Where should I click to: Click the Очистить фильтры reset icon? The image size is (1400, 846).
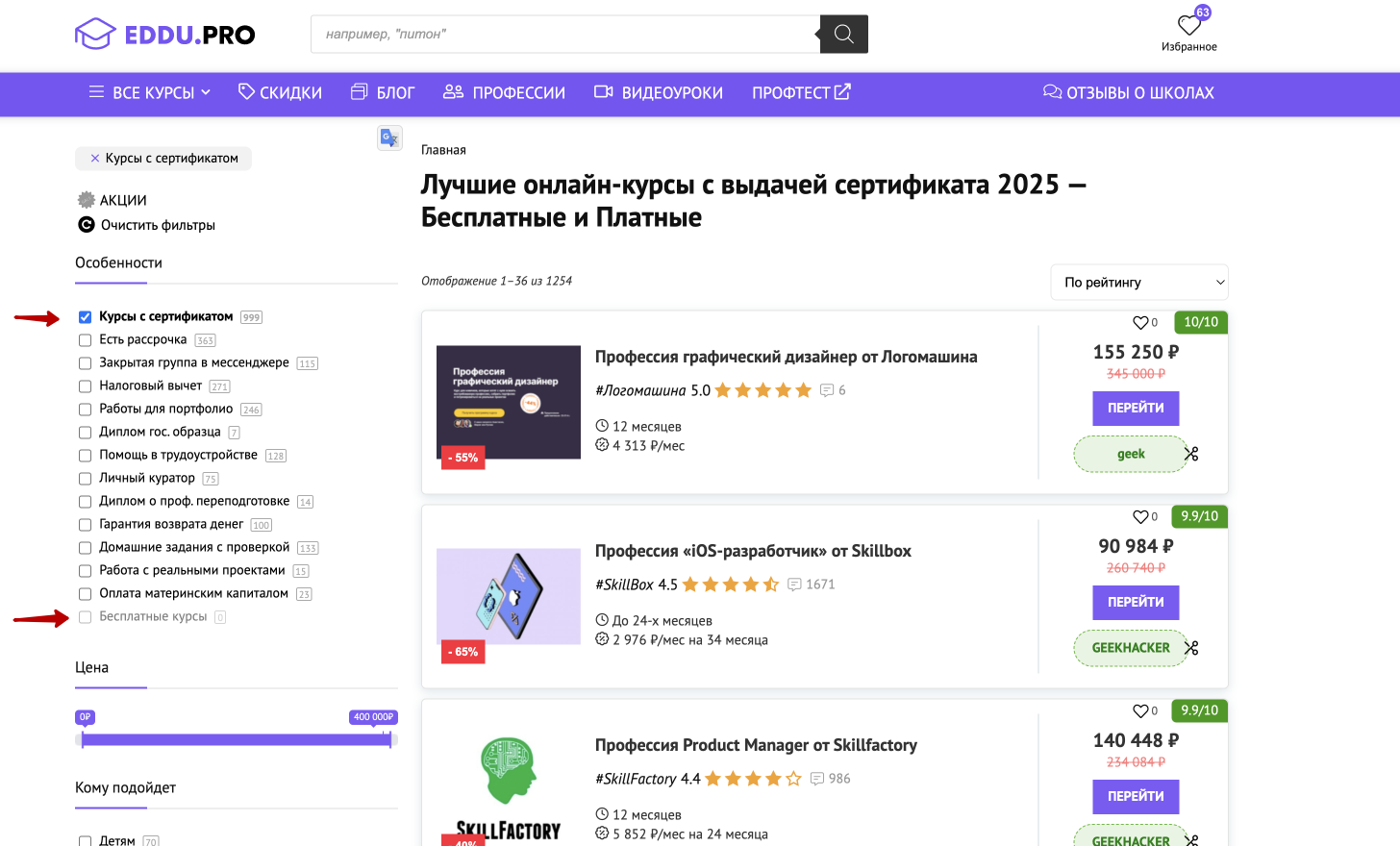(87, 225)
